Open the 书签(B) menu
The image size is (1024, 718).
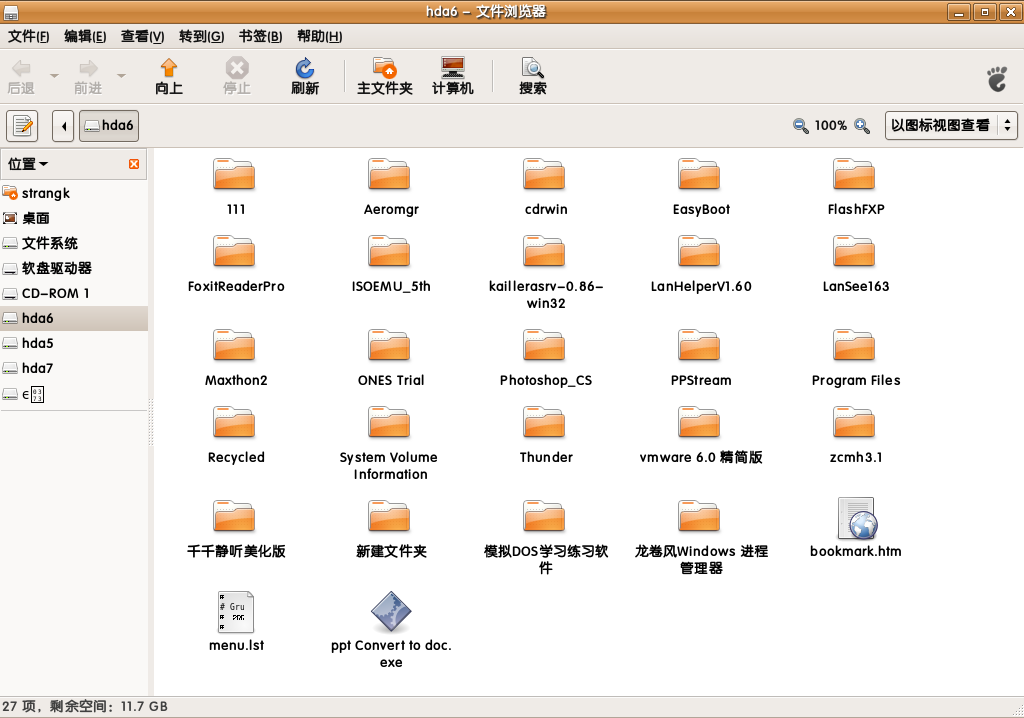[261, 37]
